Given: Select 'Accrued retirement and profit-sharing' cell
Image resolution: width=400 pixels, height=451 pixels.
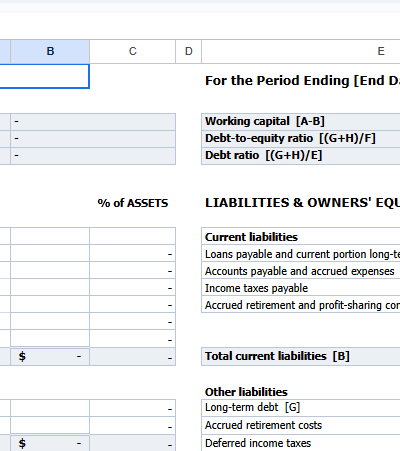Looking at the screenshot, I should coord(301,305).
